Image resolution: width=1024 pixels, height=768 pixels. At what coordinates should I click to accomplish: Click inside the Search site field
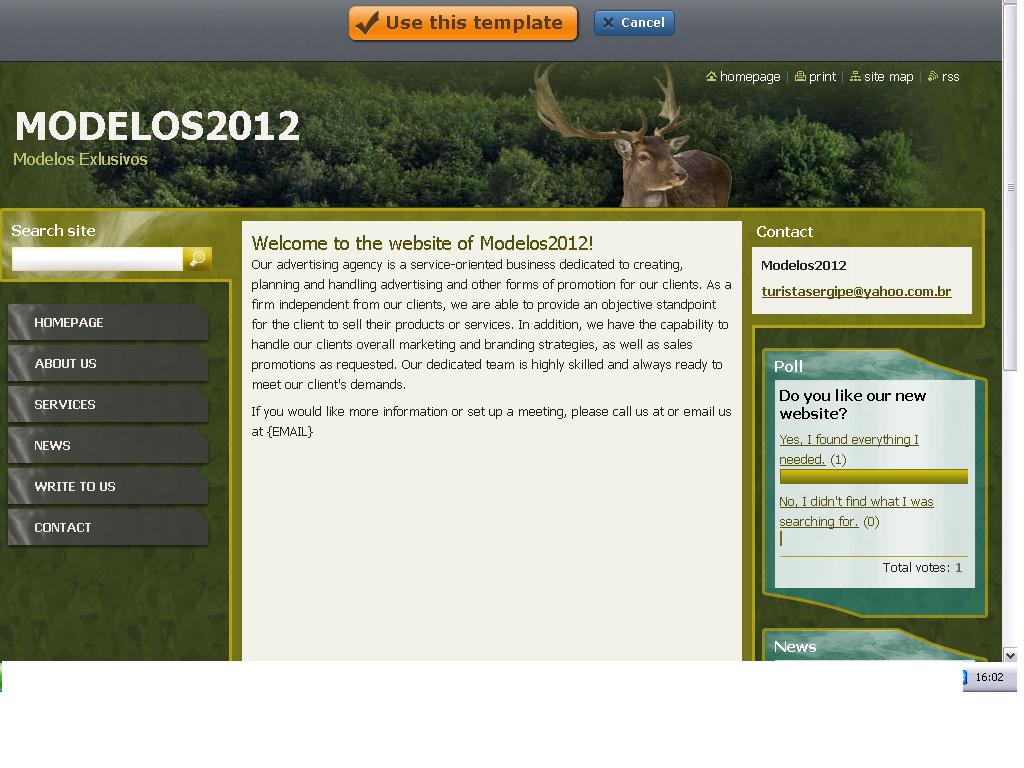[97, 259]
